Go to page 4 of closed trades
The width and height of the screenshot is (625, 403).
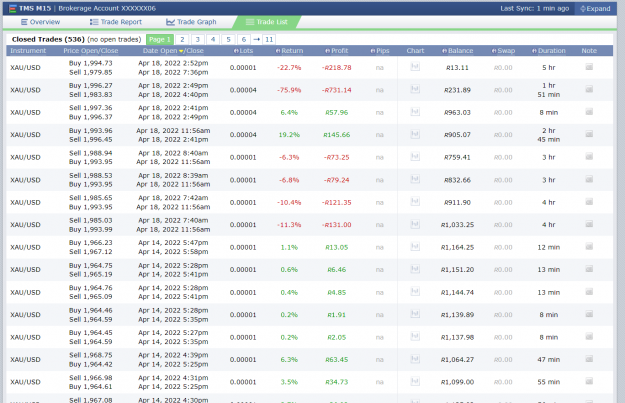coord(213,39)
